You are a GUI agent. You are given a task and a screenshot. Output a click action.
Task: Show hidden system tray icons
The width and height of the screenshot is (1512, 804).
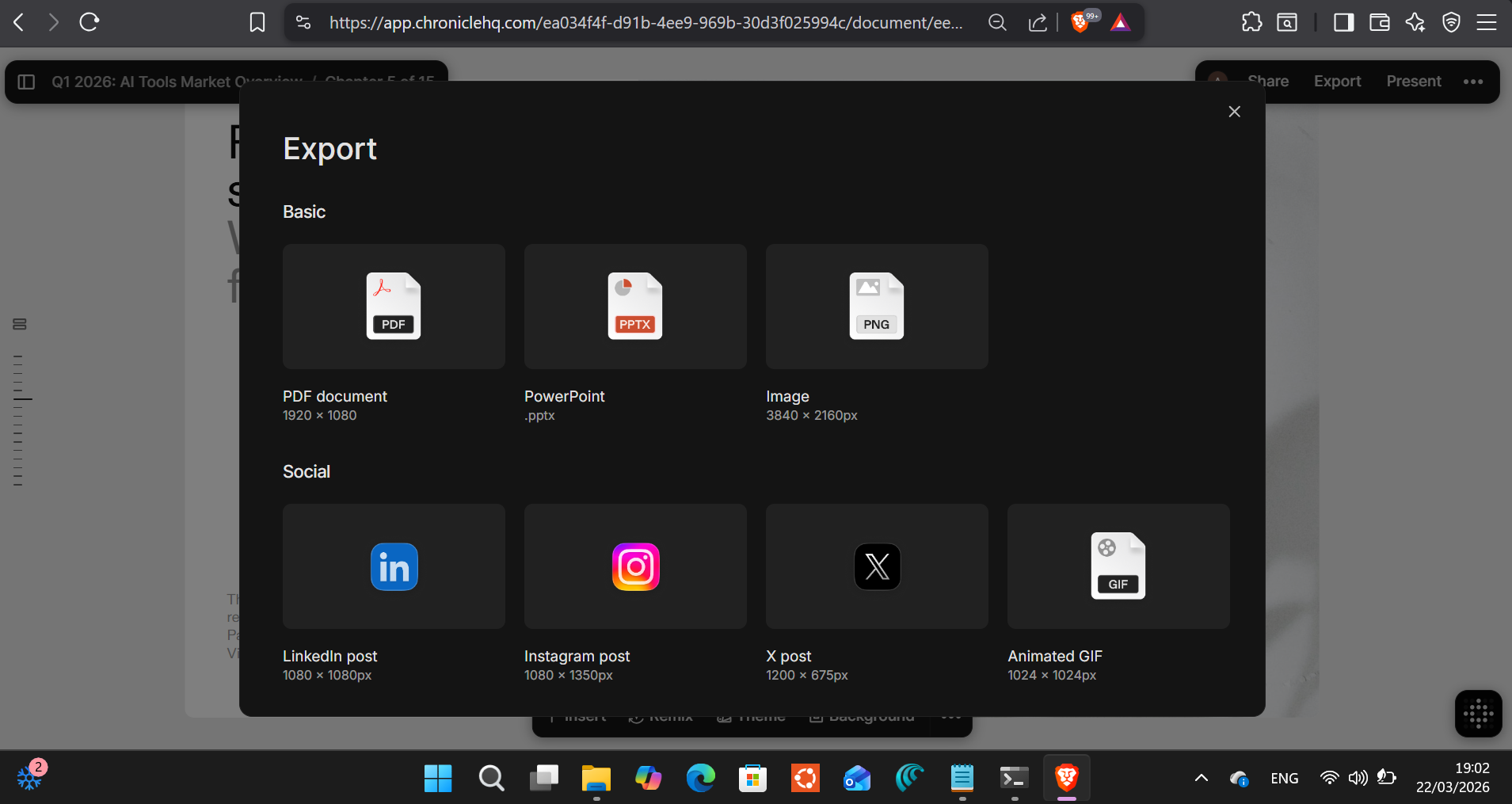(x=1202, y=778)
